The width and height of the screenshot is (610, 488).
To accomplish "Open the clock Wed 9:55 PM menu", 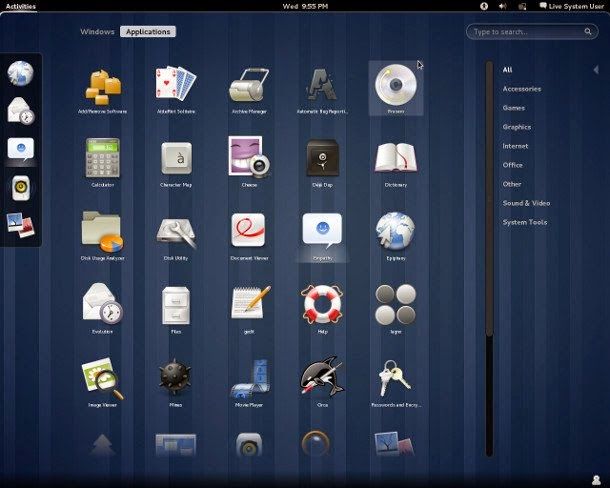I will click(x=305, y=6).
